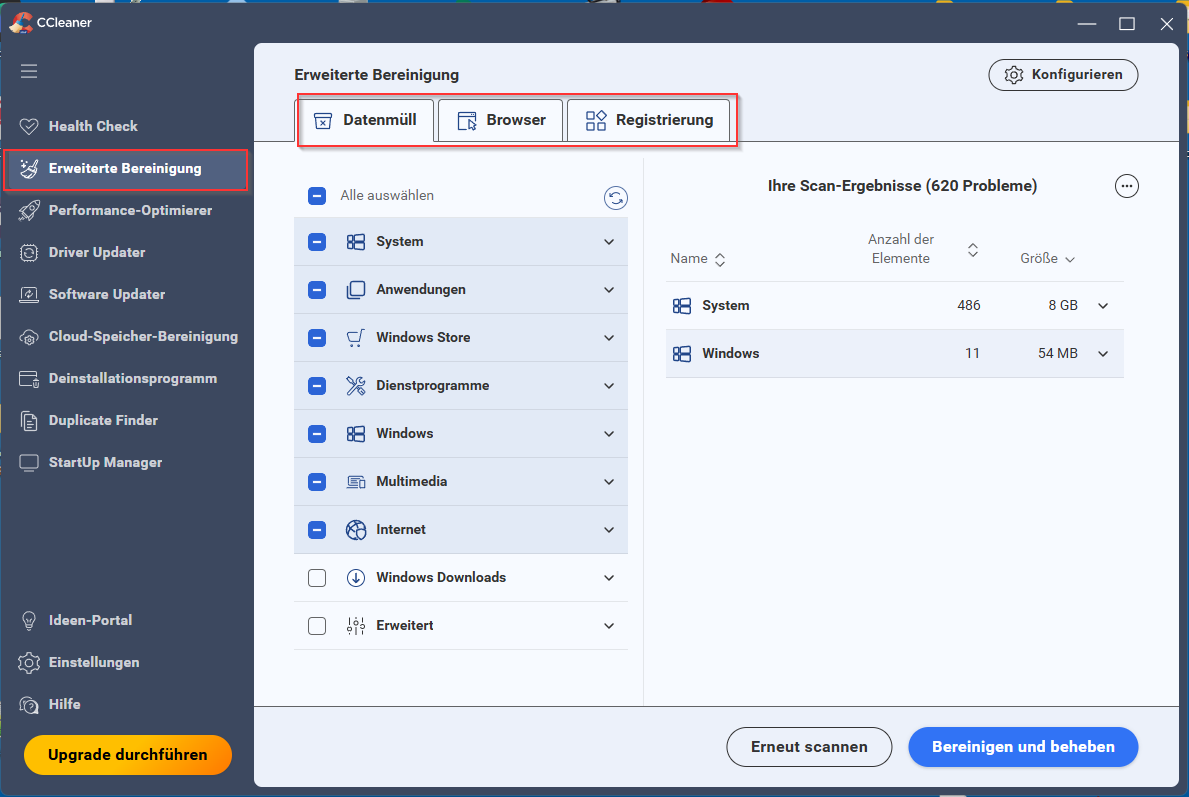1189x797 pixels.
Task: Click Bereinigen und beheben button
Action: 1023,747
